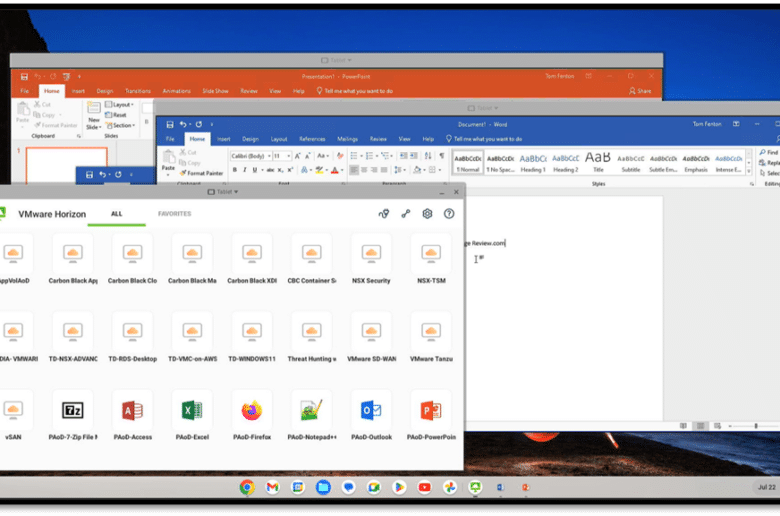Click the Horizon disconnect server icon
The image size is (780, 516).
click(405, 213)
